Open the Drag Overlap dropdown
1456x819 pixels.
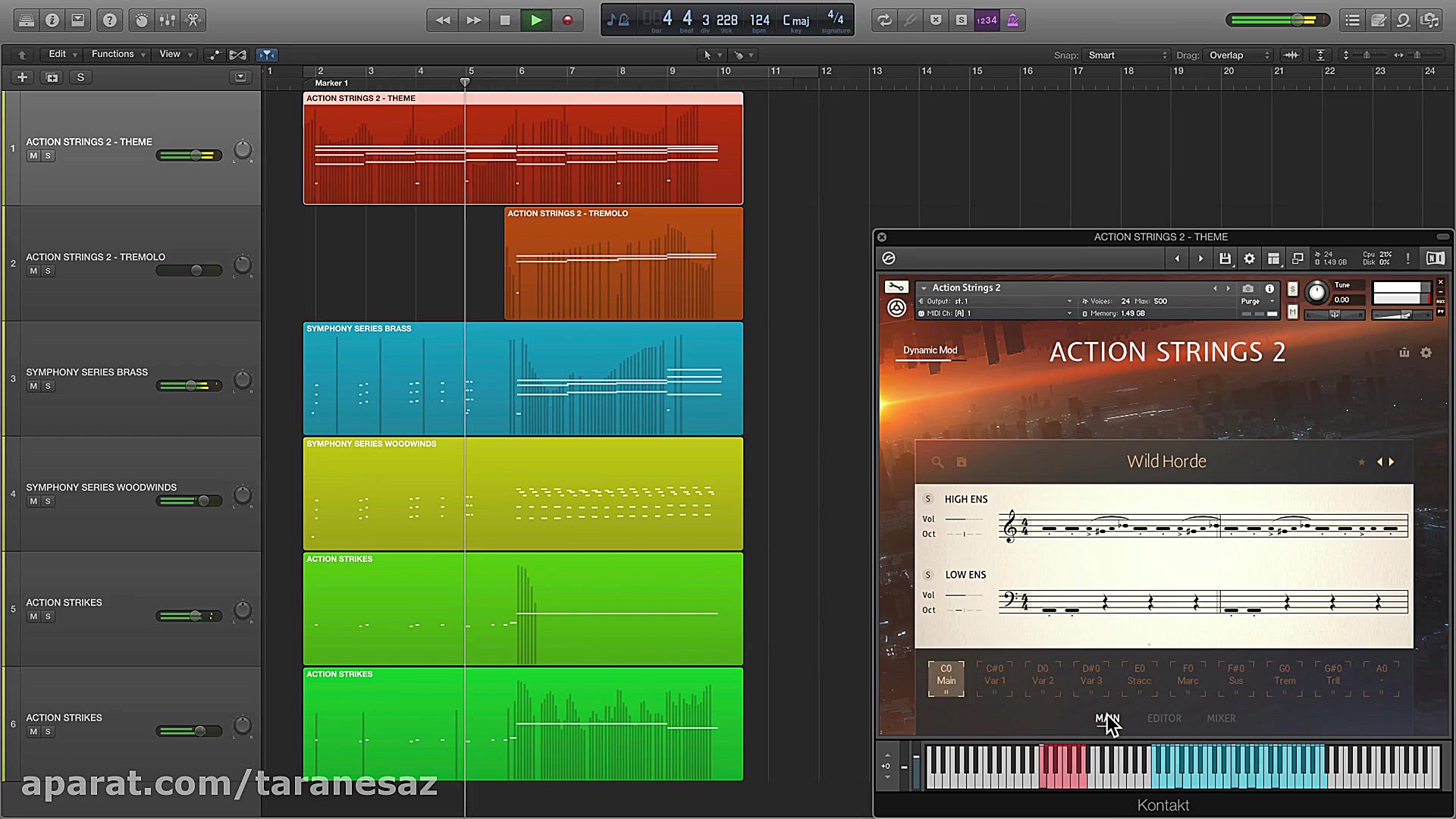[x=1237, y=55]
